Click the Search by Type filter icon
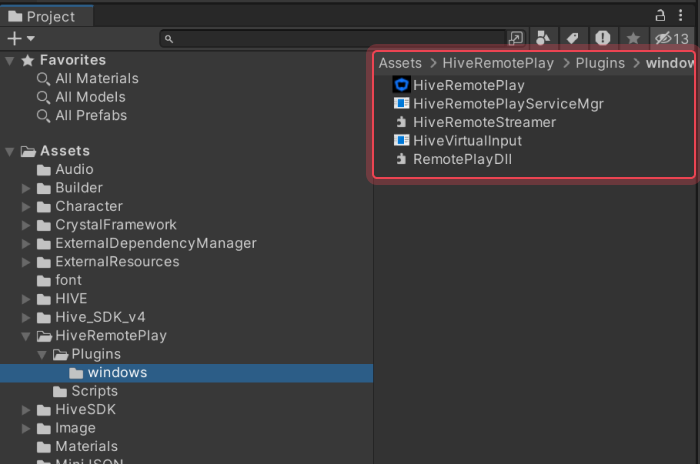Image resolution: width=700 pixels, height=464 pixels. pos(543,38)
